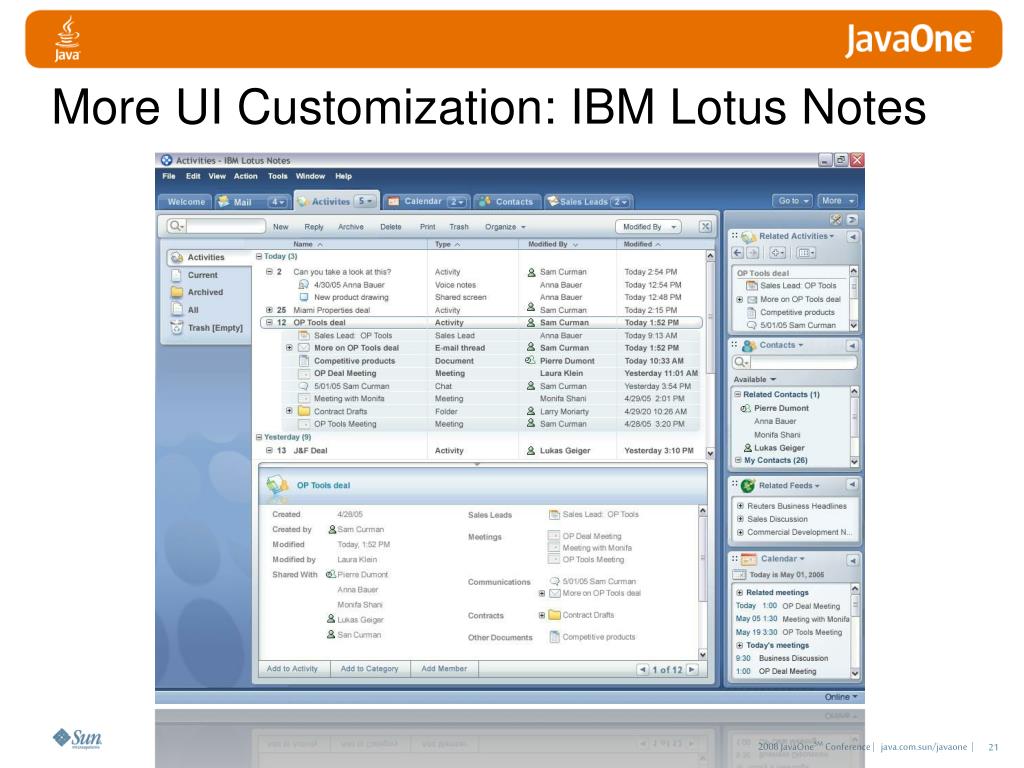1024x768 pixels.
Task: Open the File menu
Action: [x=168, y=176]
